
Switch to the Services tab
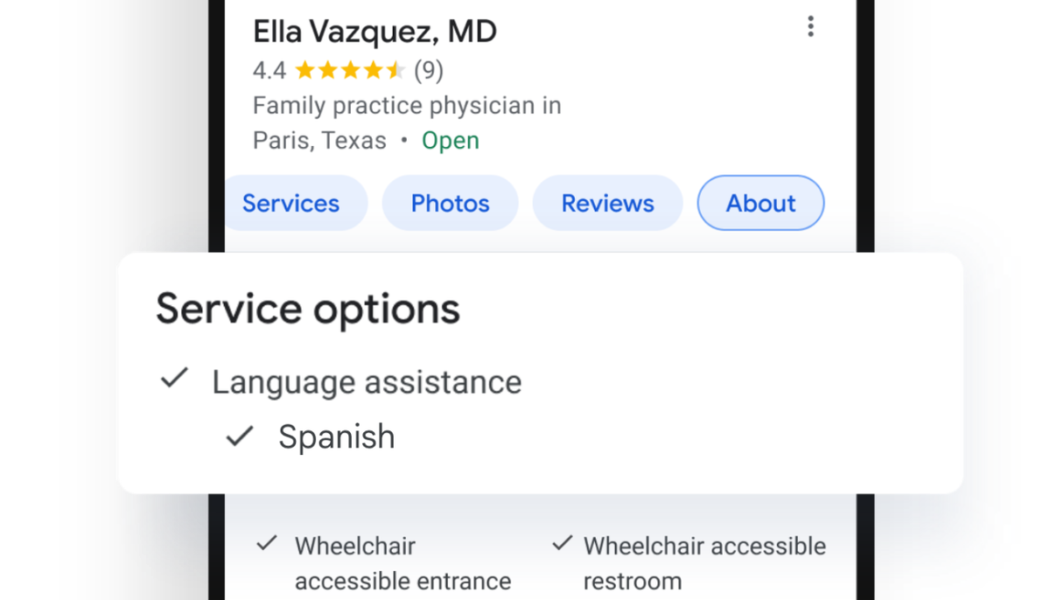[x=292, y=203]
